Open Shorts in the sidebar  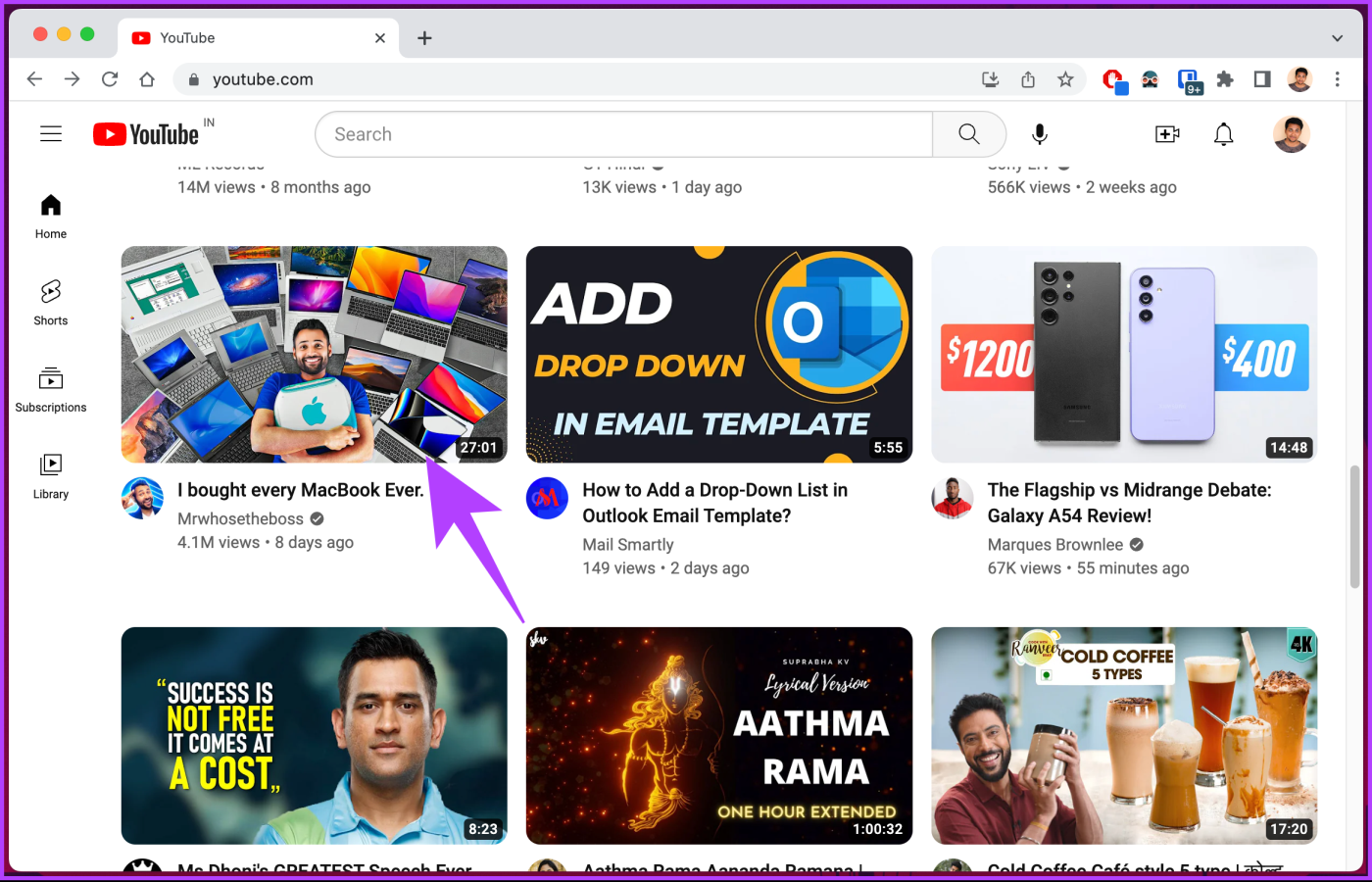point(51,303)
